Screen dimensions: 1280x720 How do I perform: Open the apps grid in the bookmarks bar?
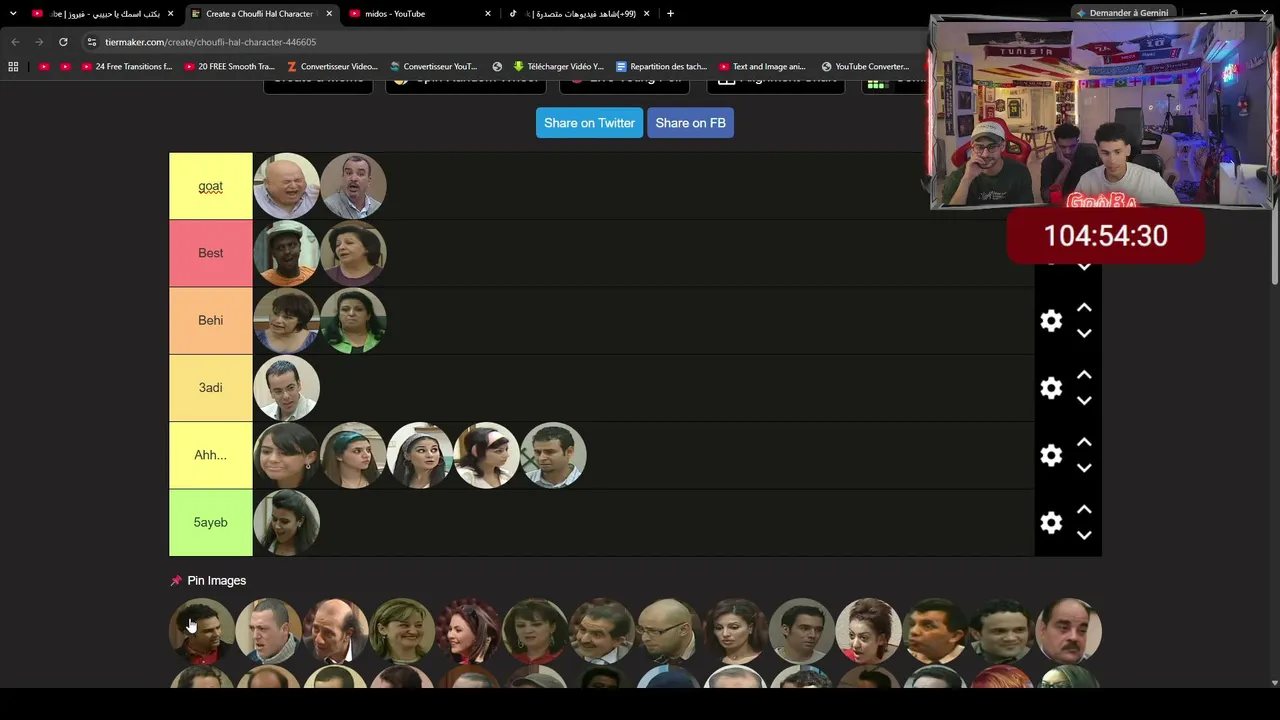[x=13, y=67]
